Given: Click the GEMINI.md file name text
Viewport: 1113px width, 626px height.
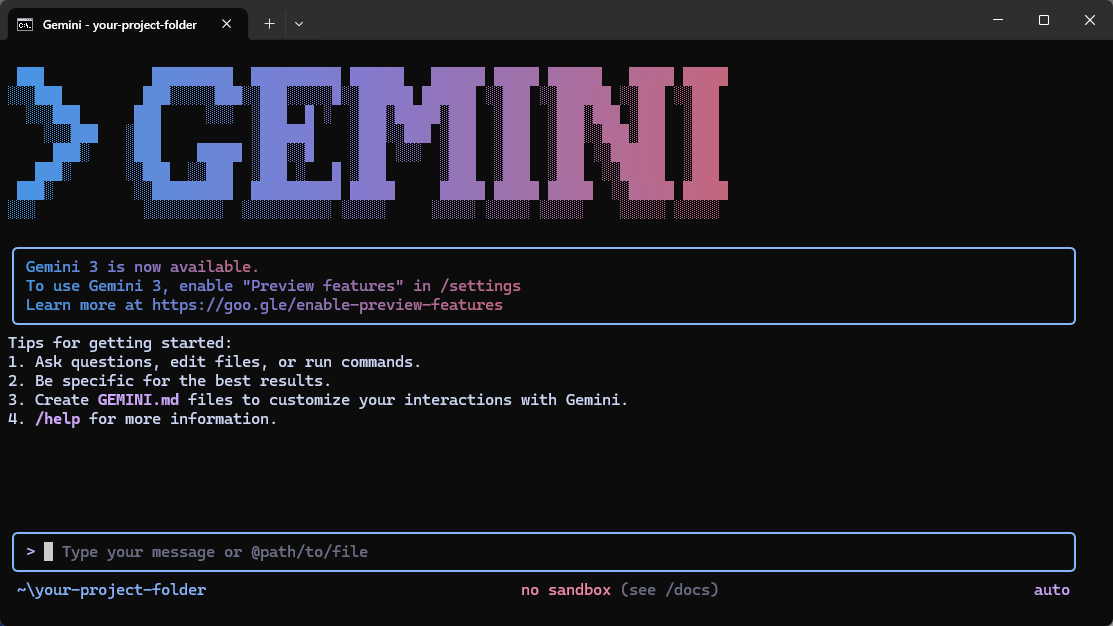Looking at the screenshot, I should coord(138,400).
